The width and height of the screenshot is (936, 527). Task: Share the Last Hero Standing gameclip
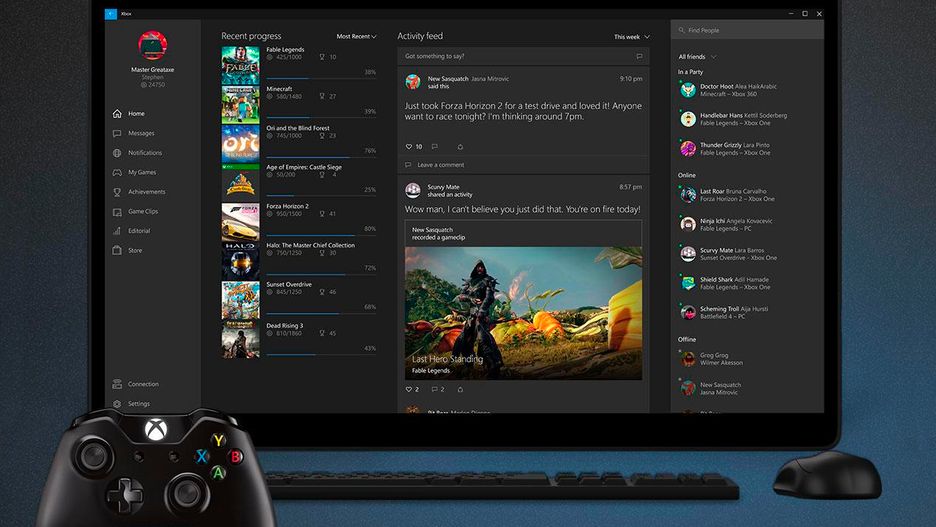tap(460, 389)
